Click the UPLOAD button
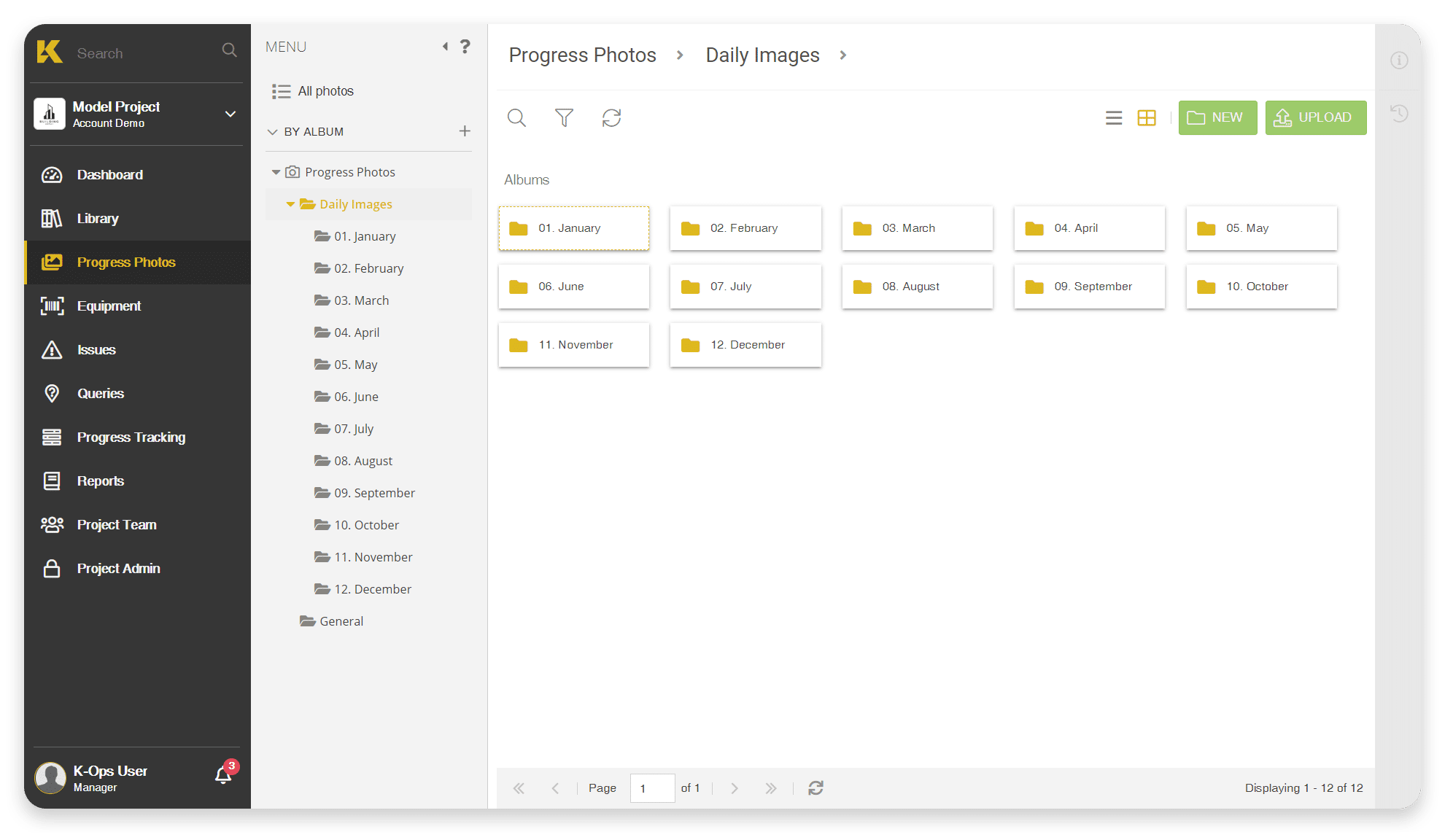The image size is (1453, 840). 1316,118
